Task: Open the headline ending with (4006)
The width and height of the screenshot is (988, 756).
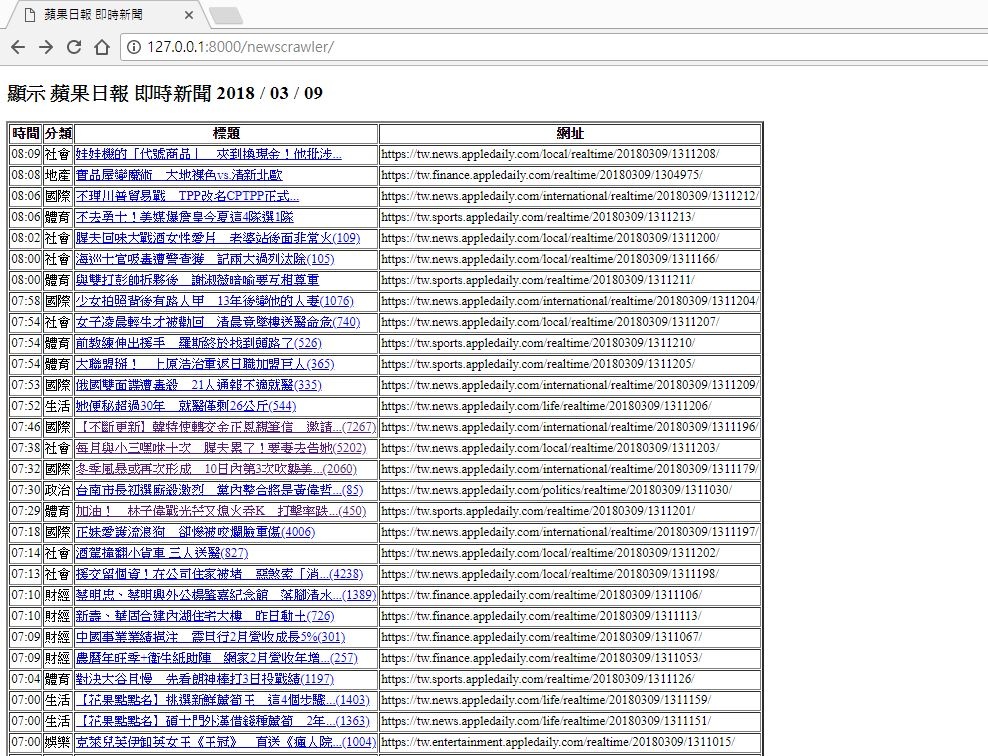Action: [x=195, y=532]
